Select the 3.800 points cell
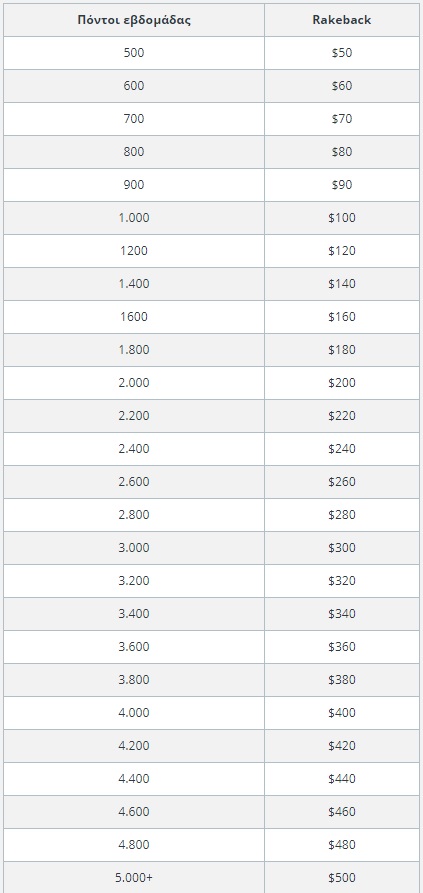Screen dimensions: 423x893 [x=134, y=681]
